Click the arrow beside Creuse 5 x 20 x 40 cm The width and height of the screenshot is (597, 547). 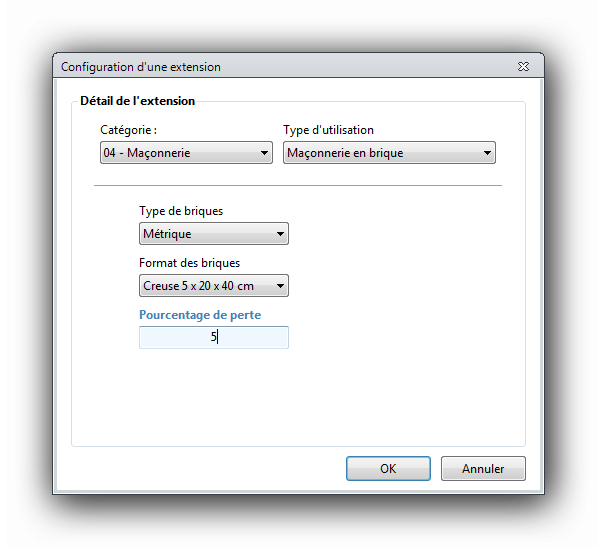280,286
